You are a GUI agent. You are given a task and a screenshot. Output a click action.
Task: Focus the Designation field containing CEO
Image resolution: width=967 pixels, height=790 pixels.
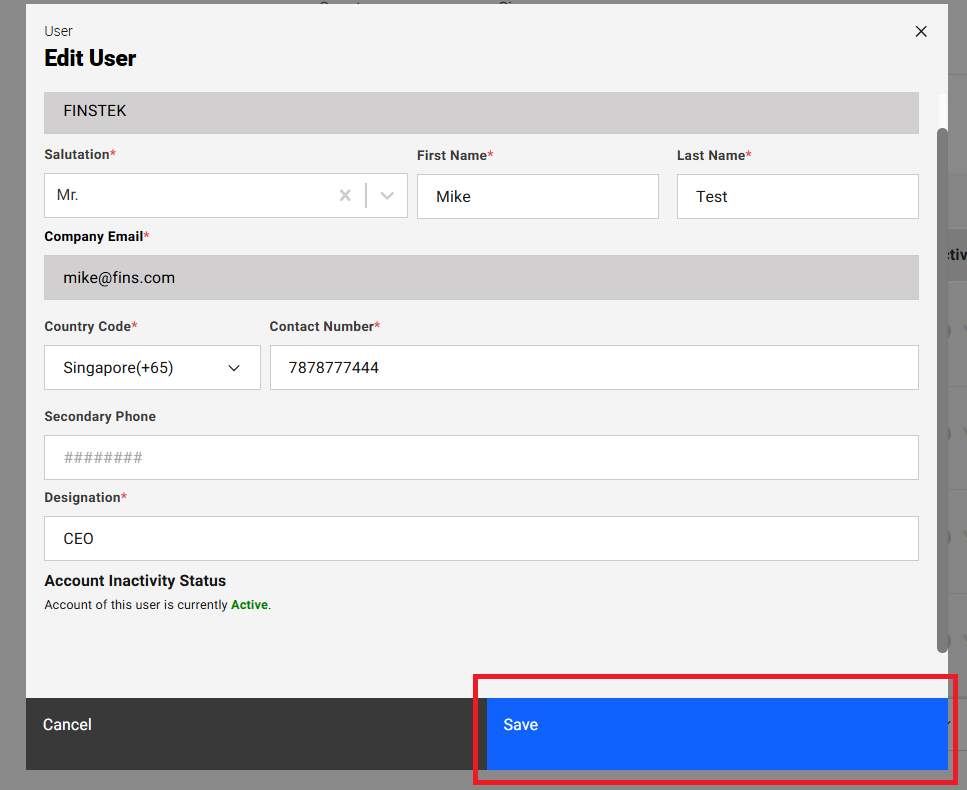click(x=480, y=539)
